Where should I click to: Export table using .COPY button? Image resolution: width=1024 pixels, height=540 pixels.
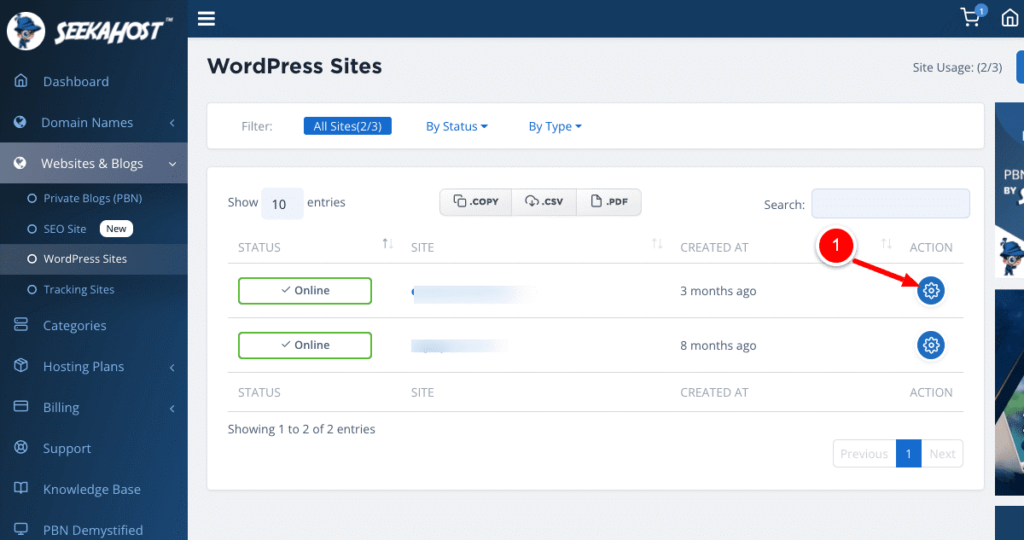pyautogui.click(x=476, y=202)
